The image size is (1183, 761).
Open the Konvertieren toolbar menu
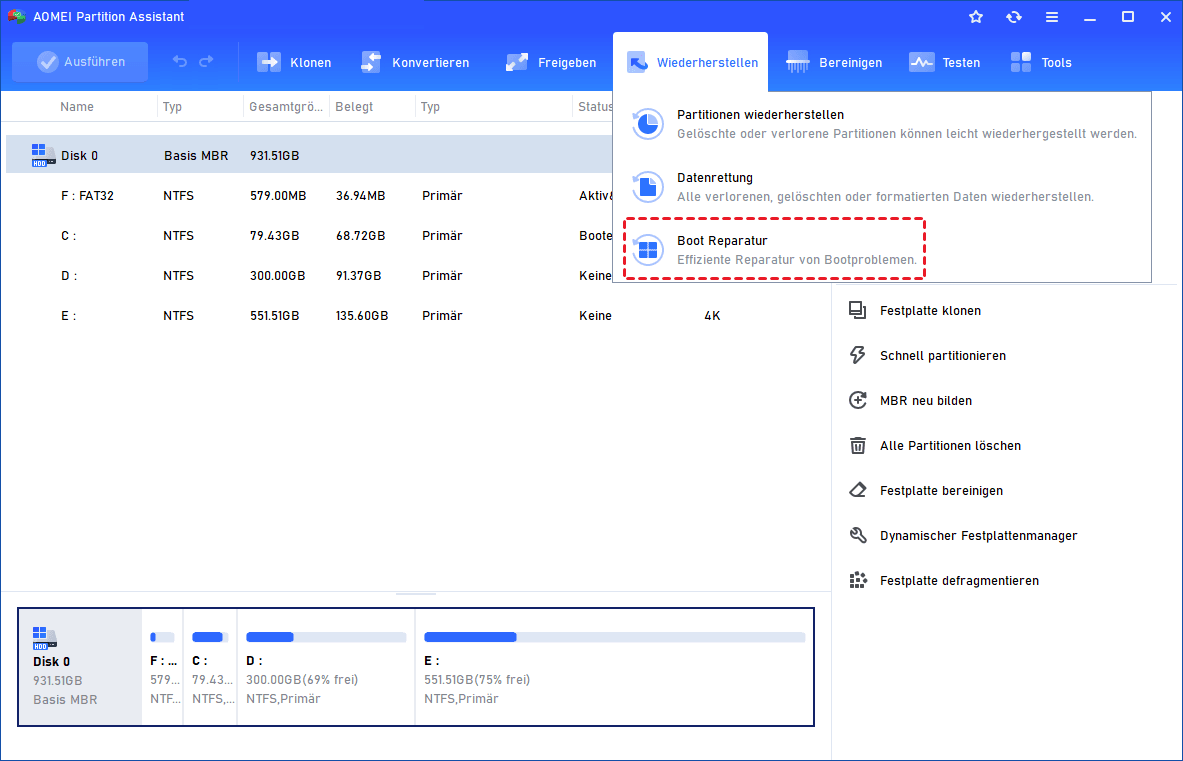(415, 62)
